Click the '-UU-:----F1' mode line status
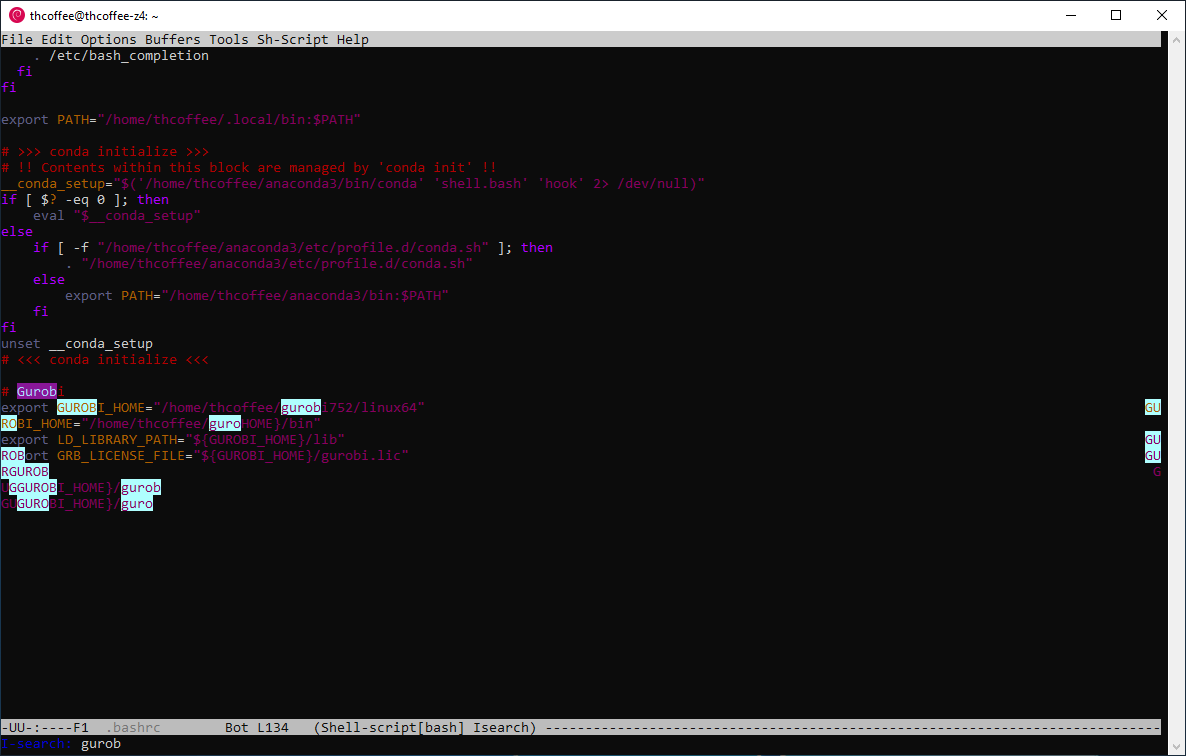The height and width of the screenshot is (756, 1186). click(x=45, y=727)
